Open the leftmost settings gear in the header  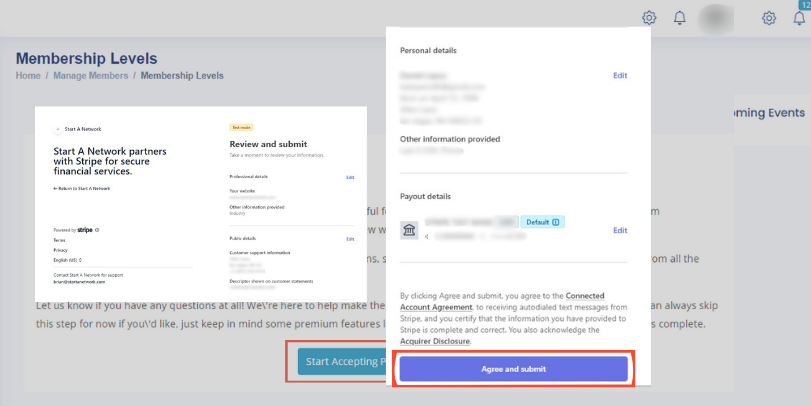click(649, 18)
